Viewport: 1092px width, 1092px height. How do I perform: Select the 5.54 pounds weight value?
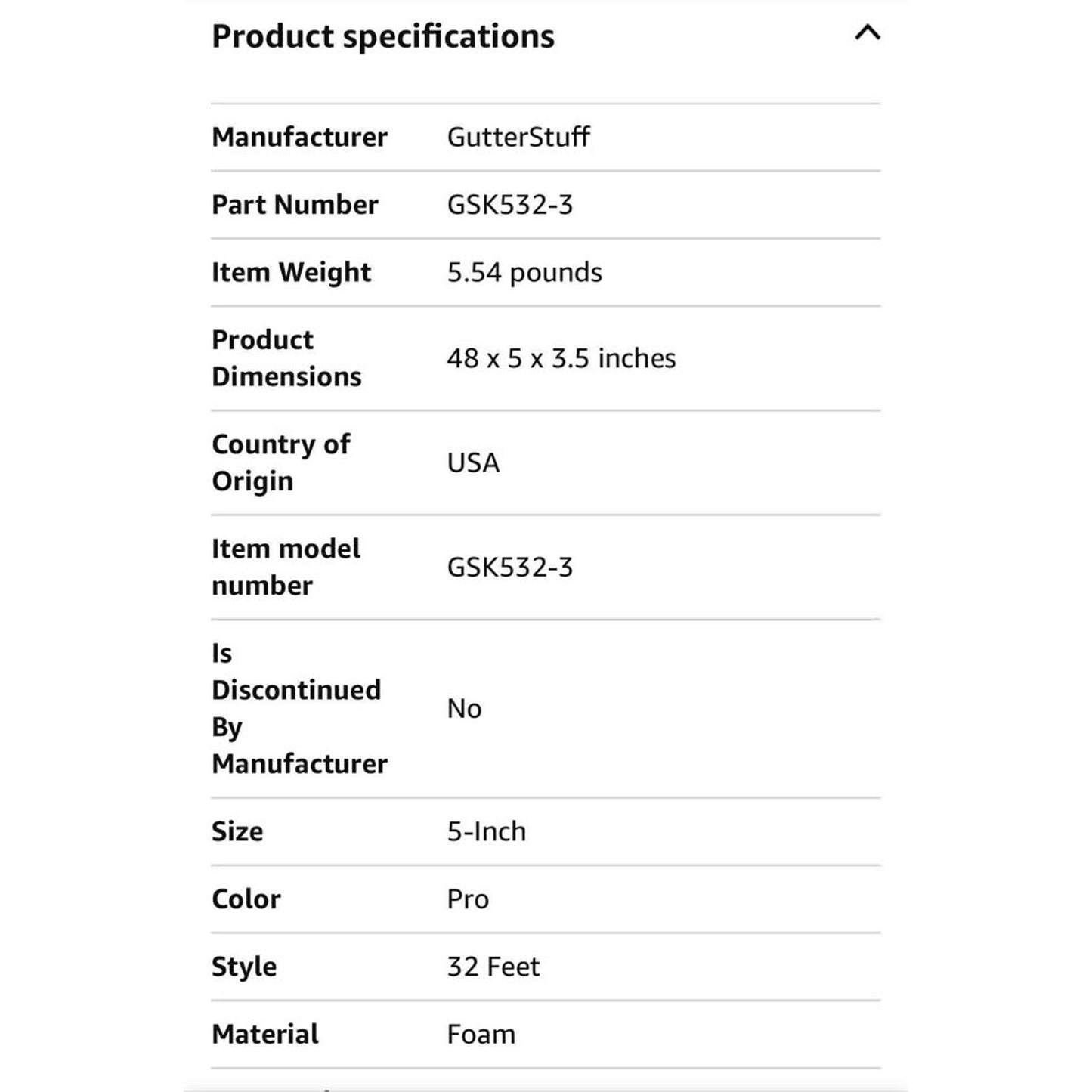[x=524, y=272]
